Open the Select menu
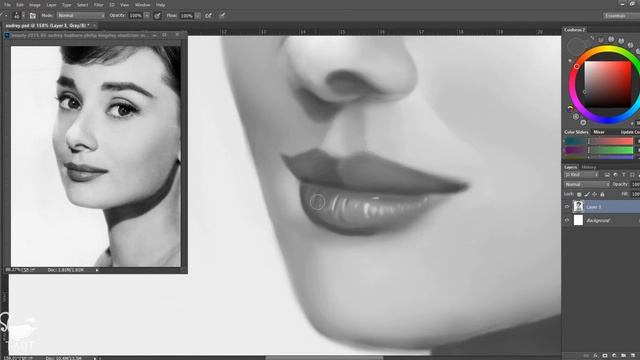The height and width of the screenshot is (360, 640). 82,5
